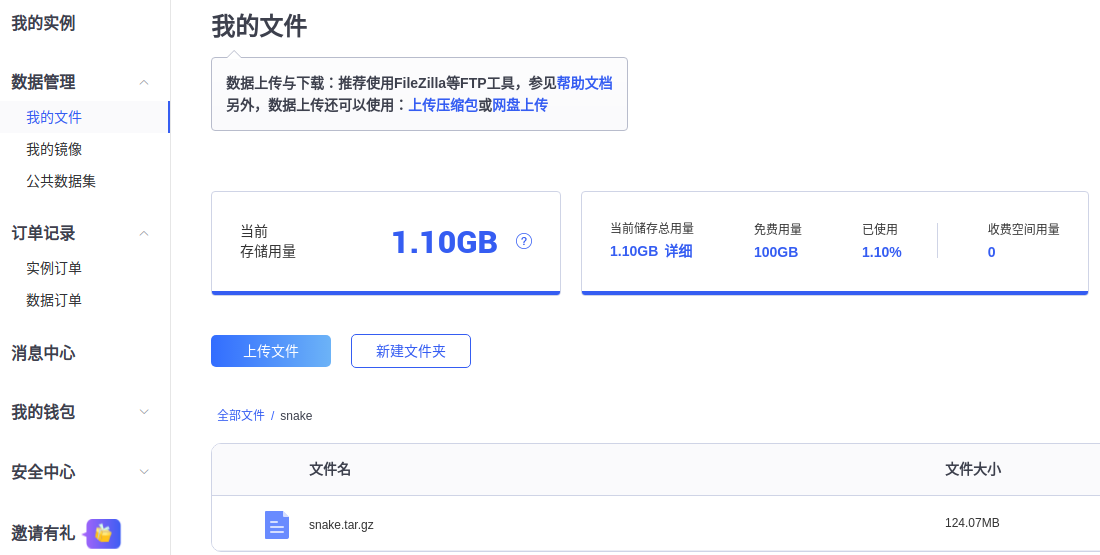The width and height of the screenshot is (1100, 555).
Task: Click the 安全中心 section title
Action: coord(43,472)
